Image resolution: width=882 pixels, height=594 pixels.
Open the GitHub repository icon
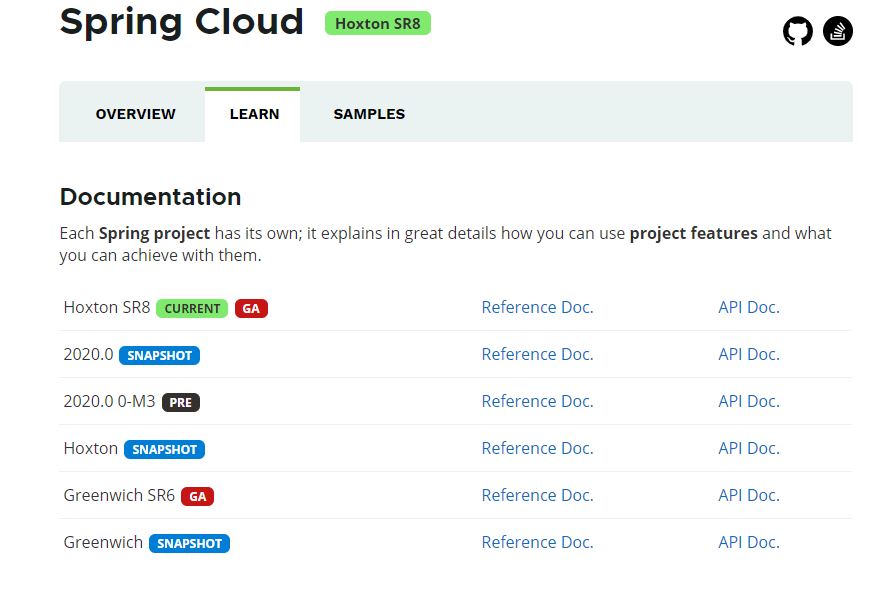798,31
